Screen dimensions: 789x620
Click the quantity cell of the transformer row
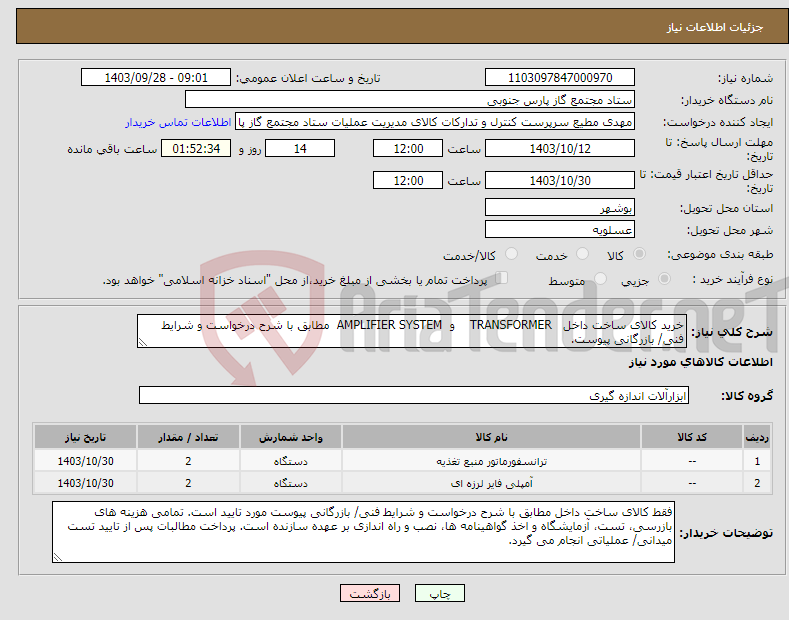[x=188, y=461]
